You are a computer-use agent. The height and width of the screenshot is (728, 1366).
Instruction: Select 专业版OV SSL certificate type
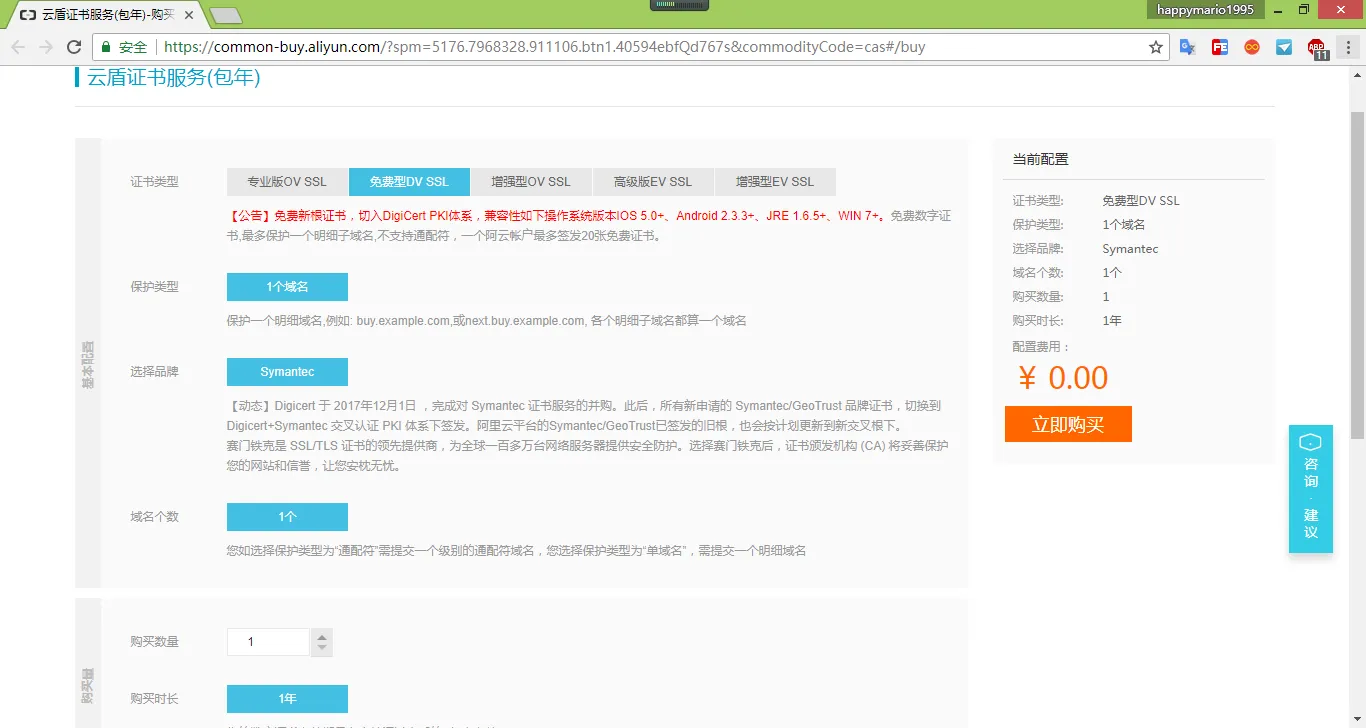pos(287,182)
